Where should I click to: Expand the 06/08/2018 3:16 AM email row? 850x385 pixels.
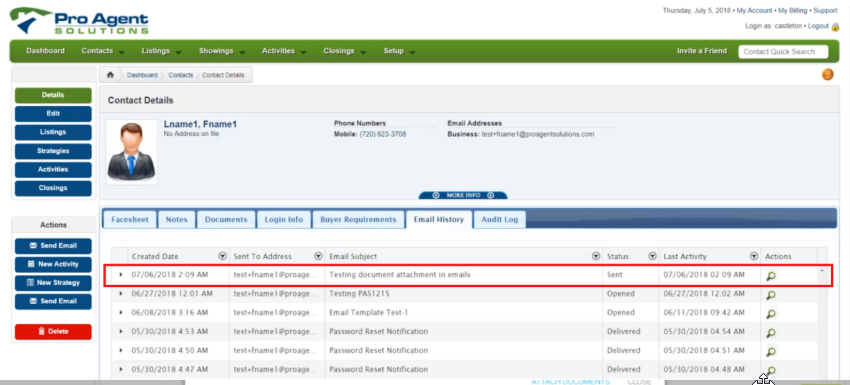click(x=121, y=313)
